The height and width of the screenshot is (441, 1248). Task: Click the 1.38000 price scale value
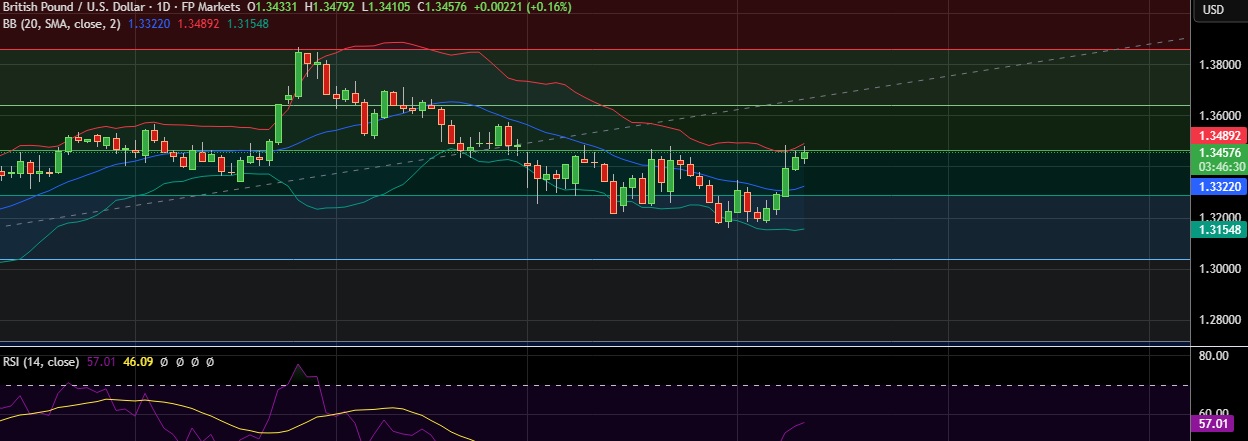(x=1219, y=65)
